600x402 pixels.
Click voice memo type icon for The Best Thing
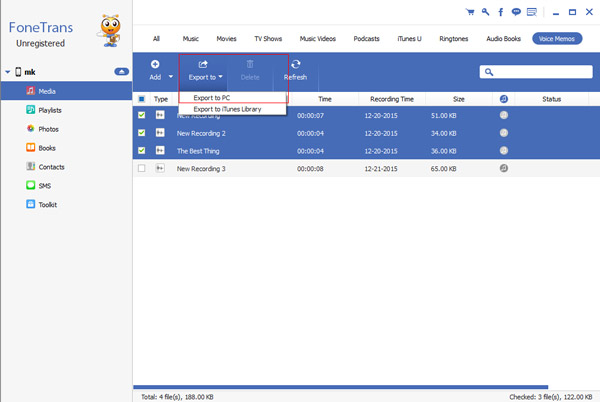(160, 150)
